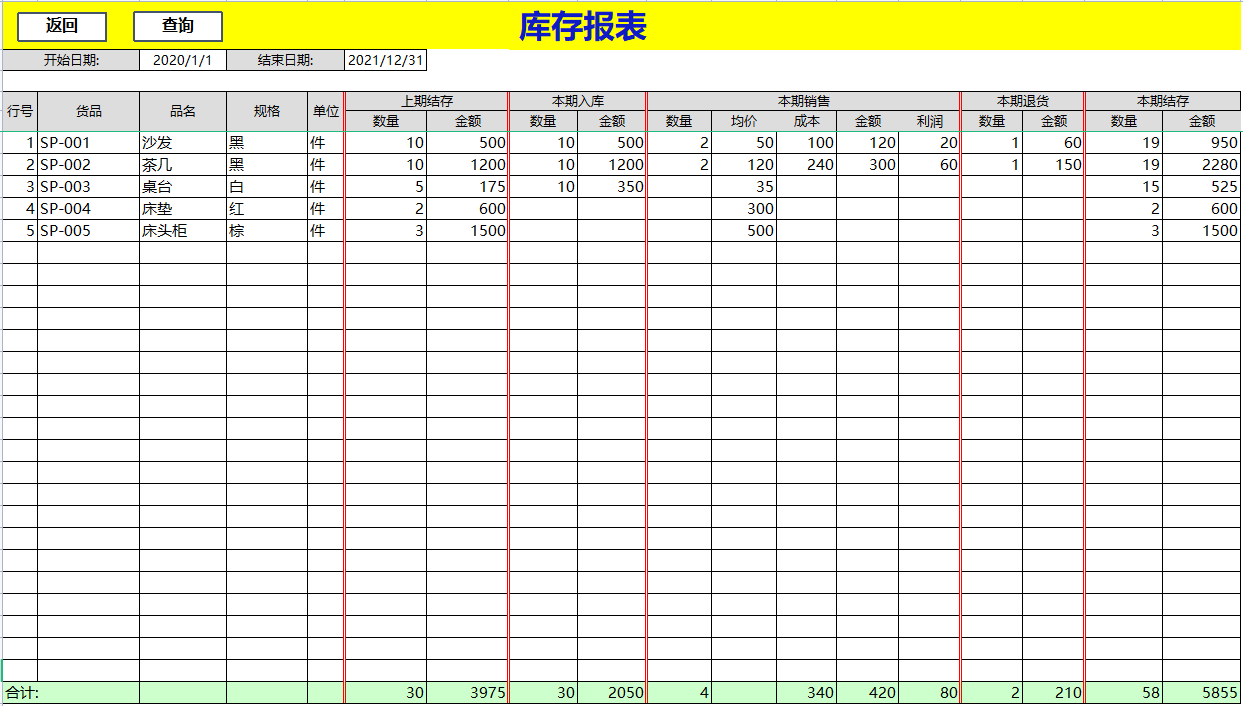This screenshot has width=1243, height=706.
Task: Click total previous balance amount 3975
Action: click(468, 692)
